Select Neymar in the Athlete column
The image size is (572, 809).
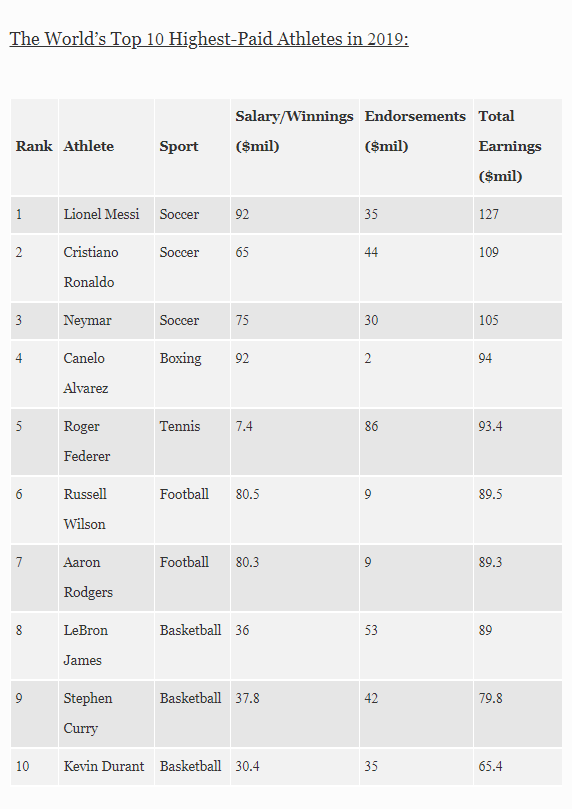click(x=88, y=320)
